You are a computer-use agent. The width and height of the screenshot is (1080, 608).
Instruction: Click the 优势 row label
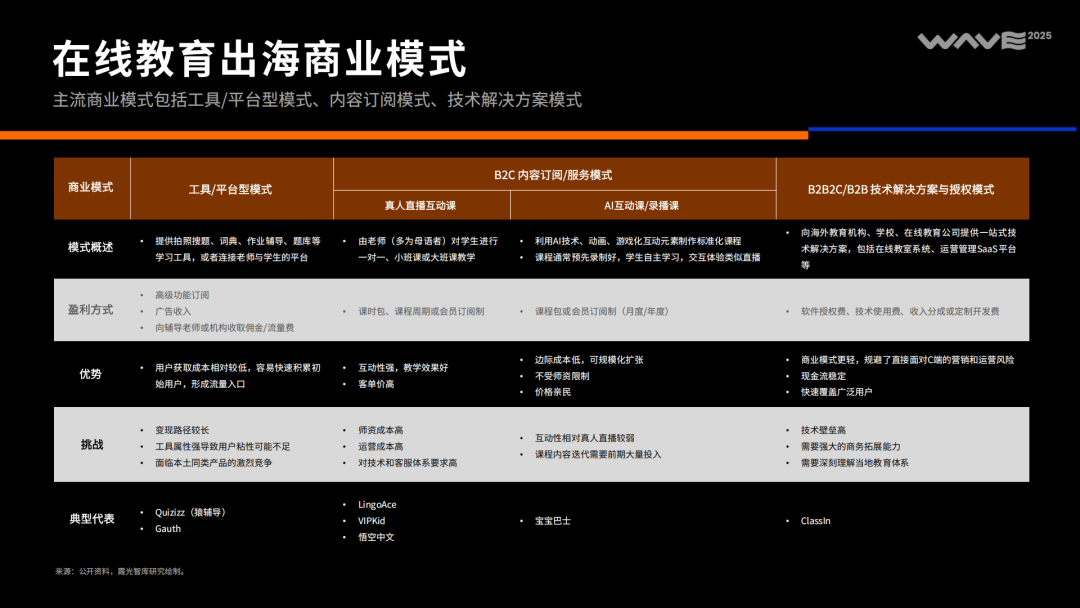(x=89, y=372)
